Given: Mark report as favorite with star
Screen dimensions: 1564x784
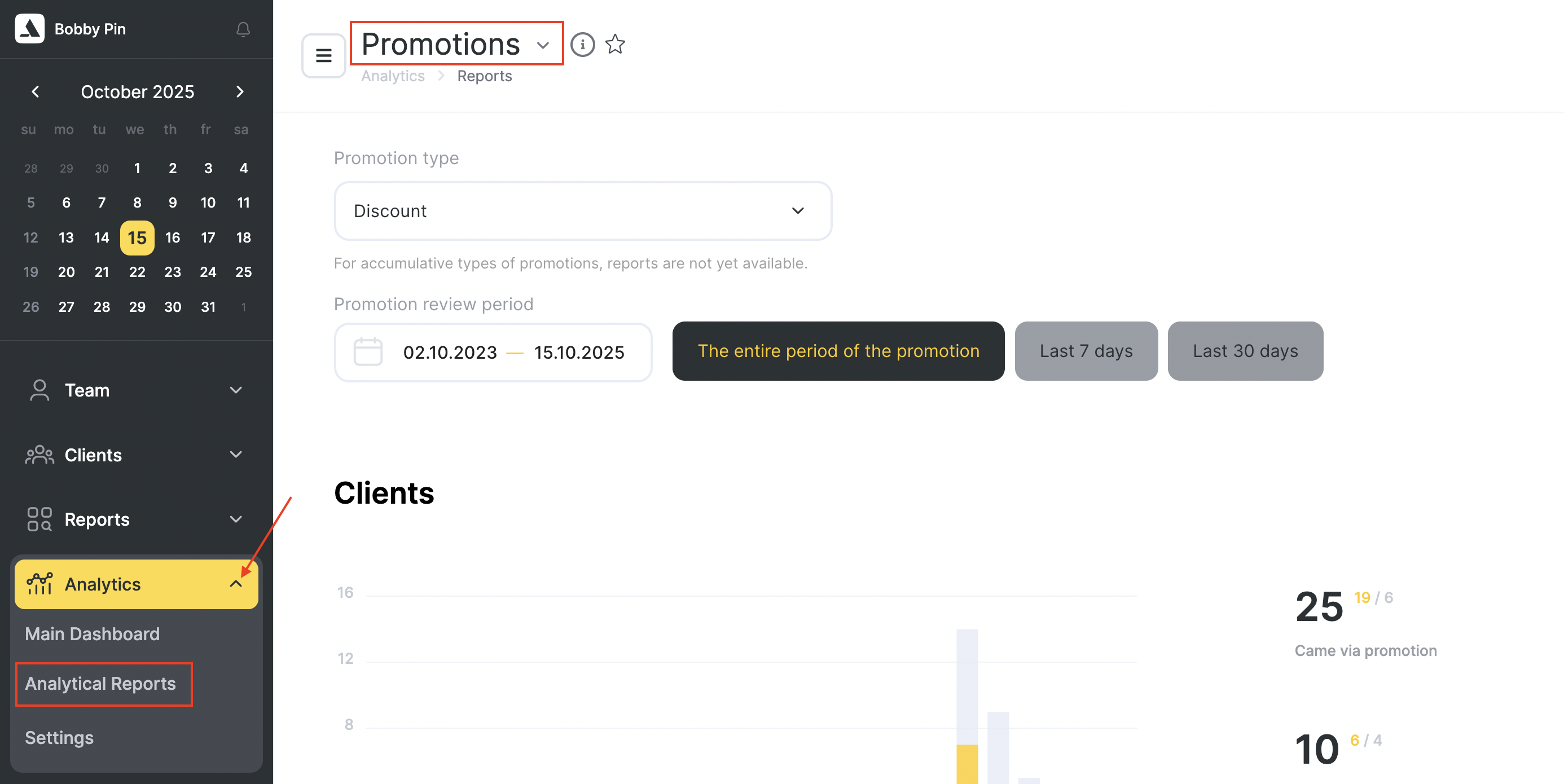Looking at the screenshot, I should coord(614,45).
